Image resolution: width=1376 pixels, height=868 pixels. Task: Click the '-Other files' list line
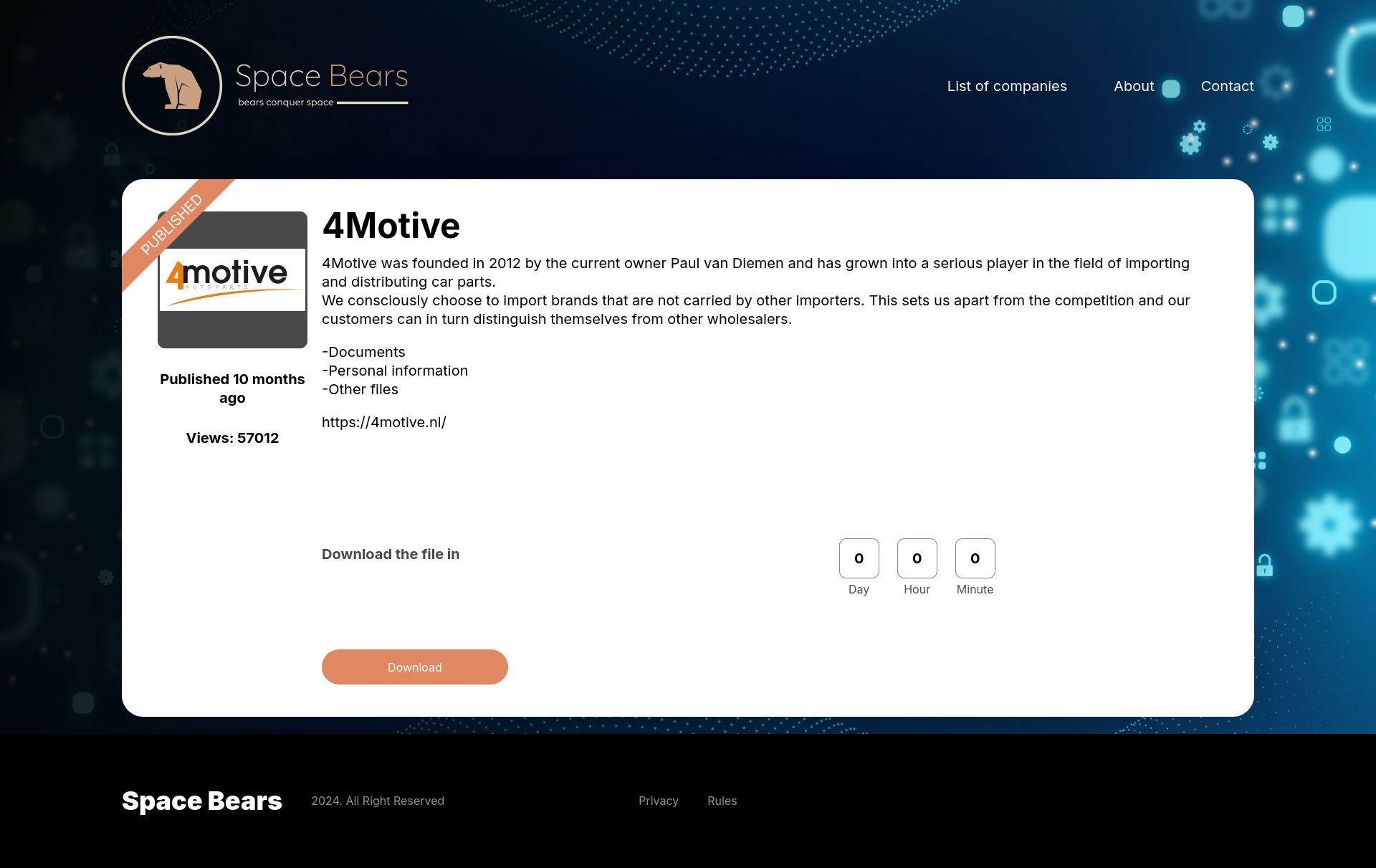pos(360,389)
